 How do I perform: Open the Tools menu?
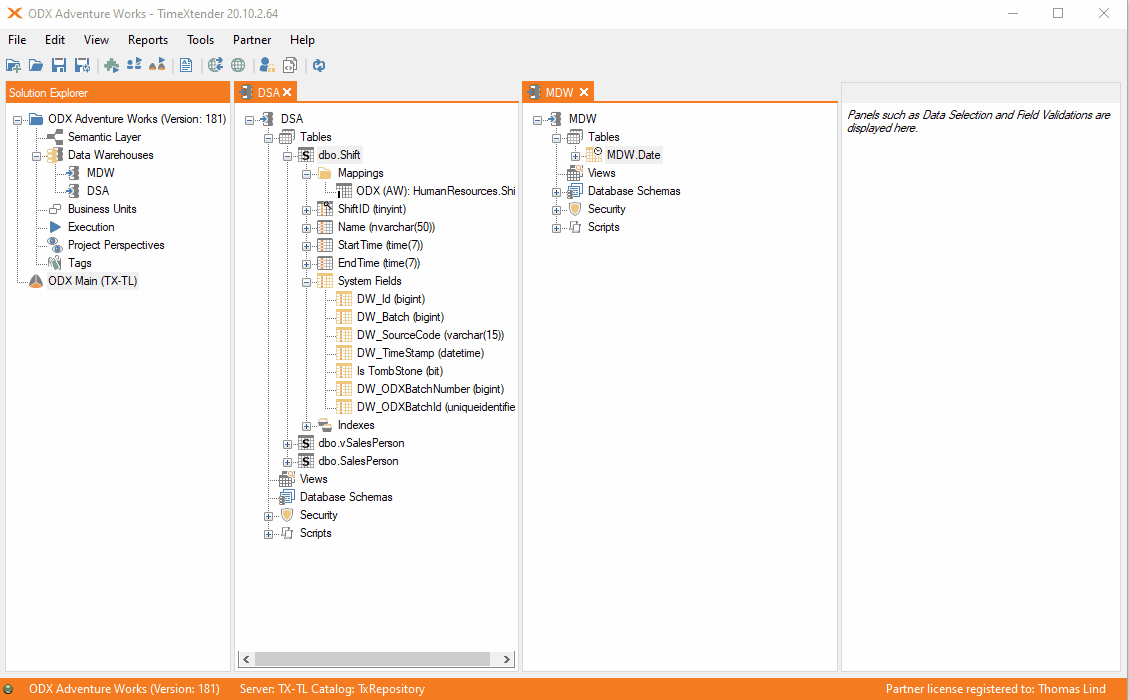coord(200,40)
